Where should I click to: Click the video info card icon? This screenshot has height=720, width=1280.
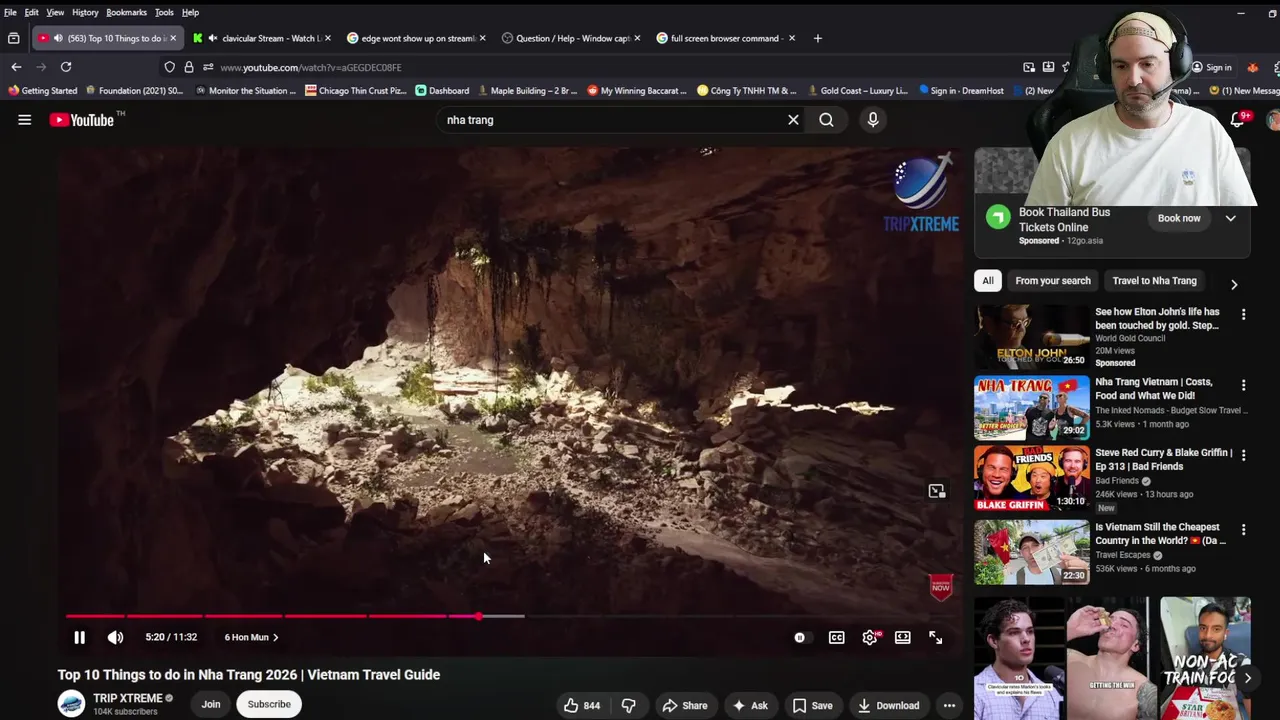tap(936, 491)
